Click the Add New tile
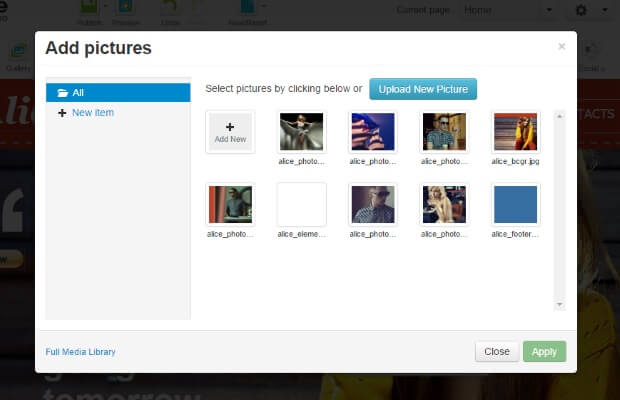Image resolution: width=620 pixels, height=400 pixels. [230, 132]
